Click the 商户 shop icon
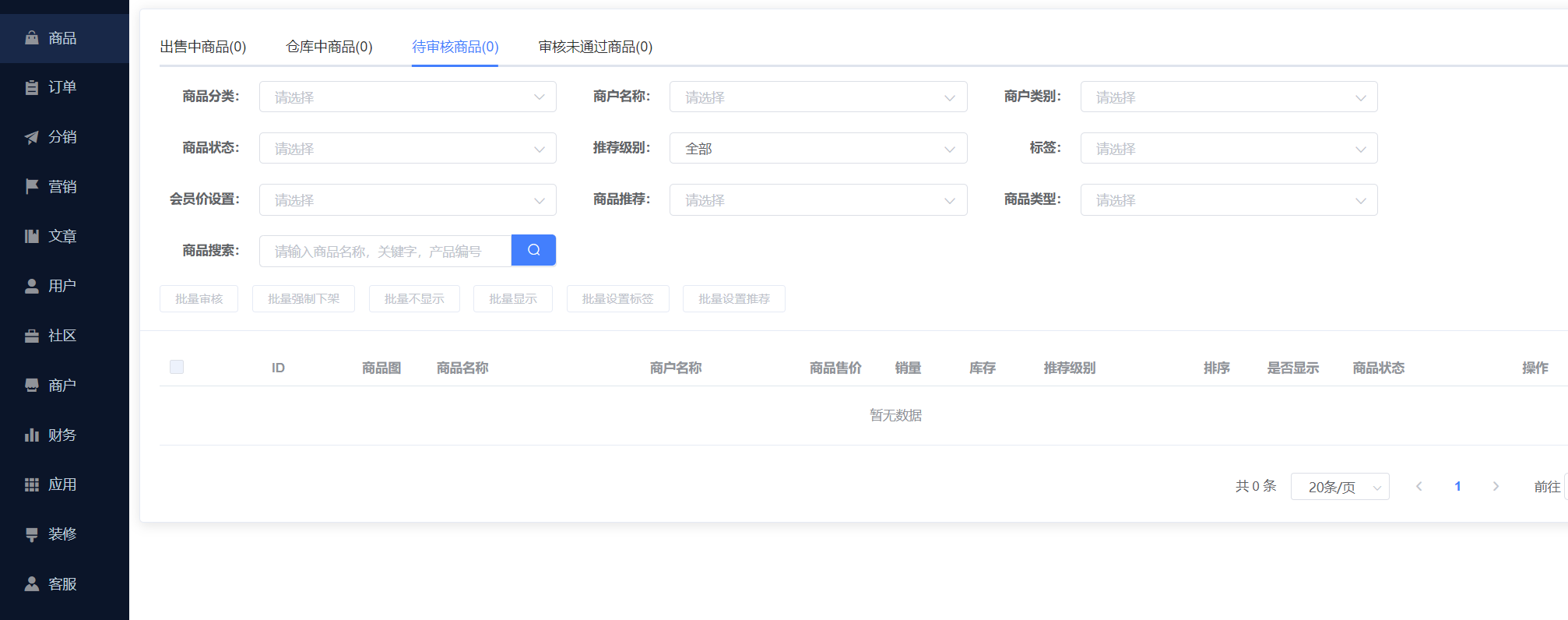The width and height of the screenshot is (1568, 620). click(32, 386)
